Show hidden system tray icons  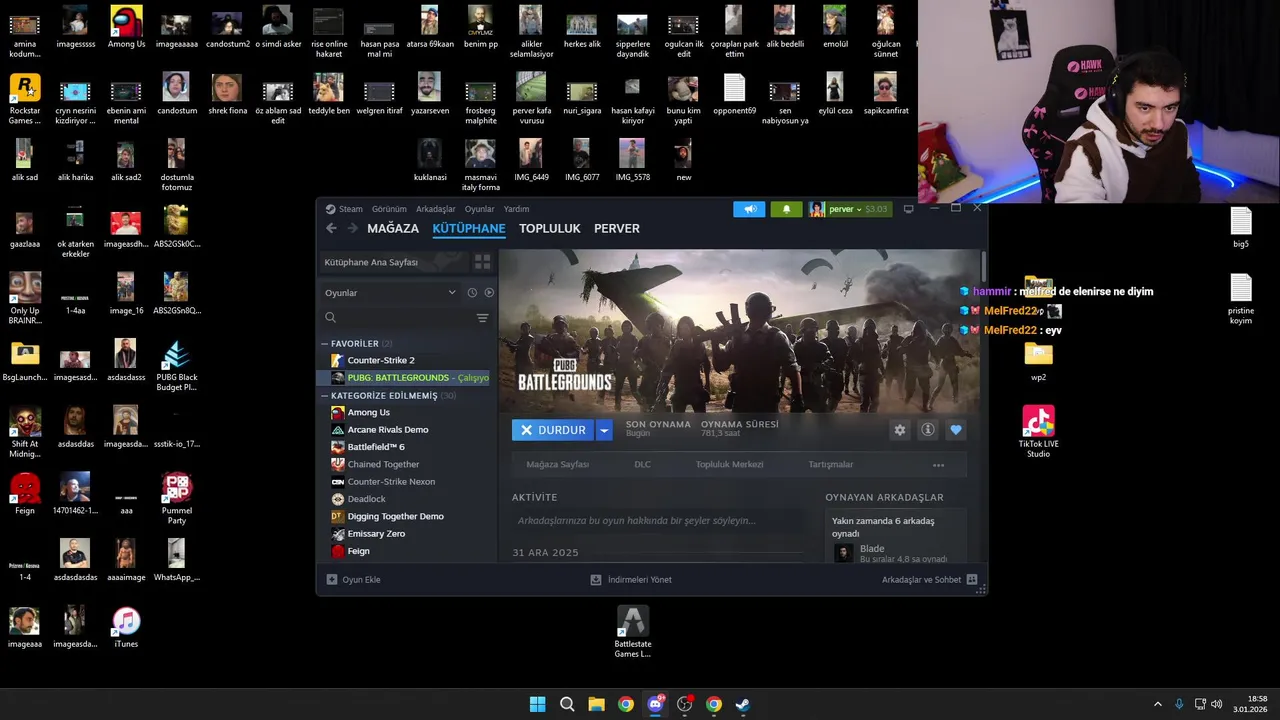click(x=1158, y=704)
